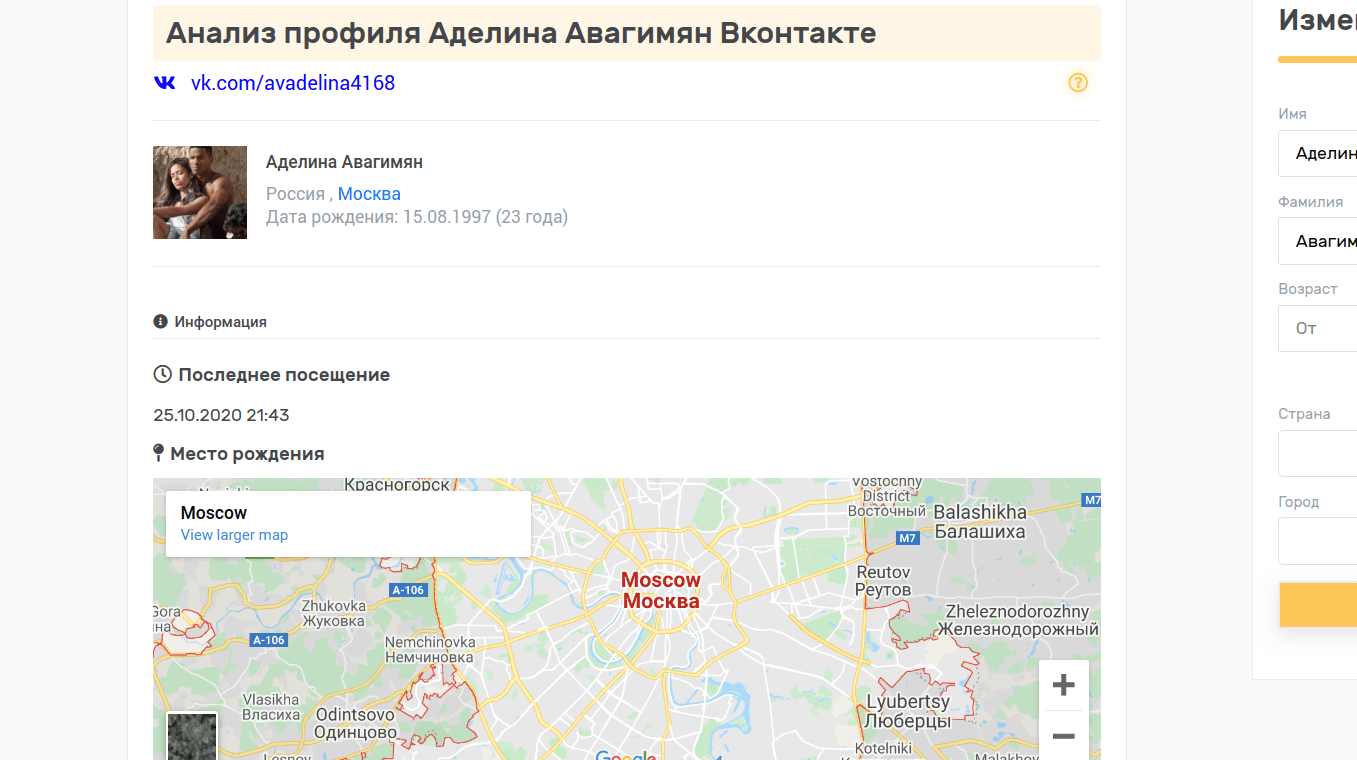Click the clock icon near Последнее посещение
This screenshot has width=1357, height=760.
click(x=161, y=373)
